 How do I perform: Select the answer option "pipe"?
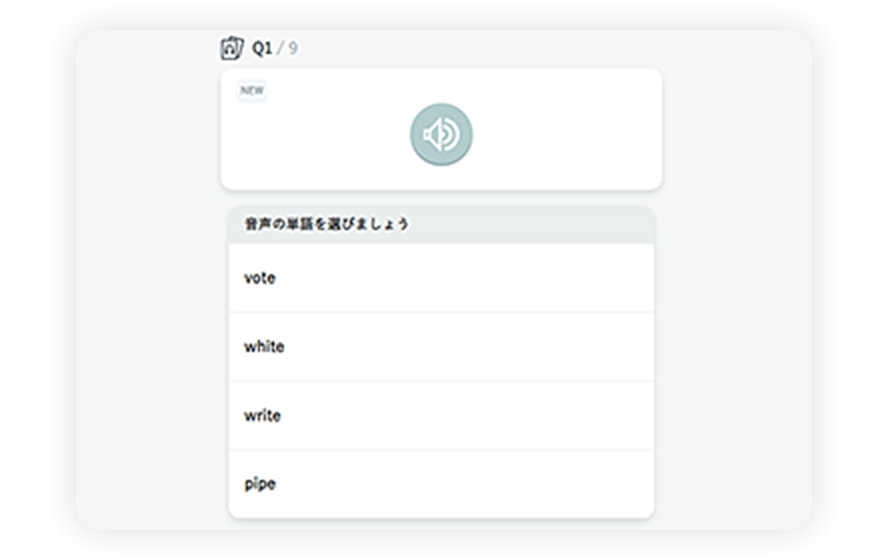pyautogui.click(x=441, y=484)
